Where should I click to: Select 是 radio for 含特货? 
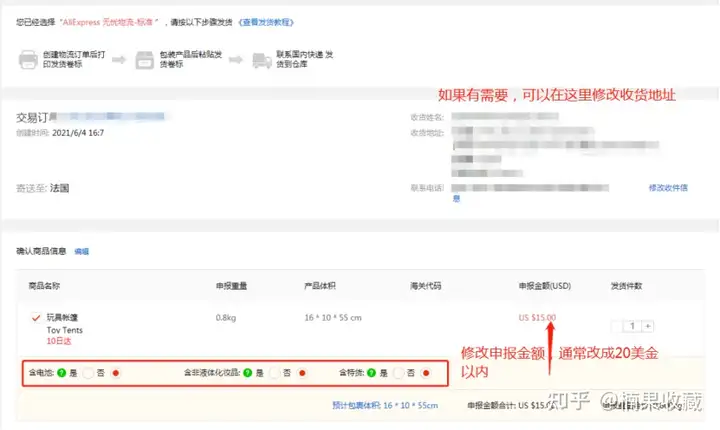pos(398,373)
